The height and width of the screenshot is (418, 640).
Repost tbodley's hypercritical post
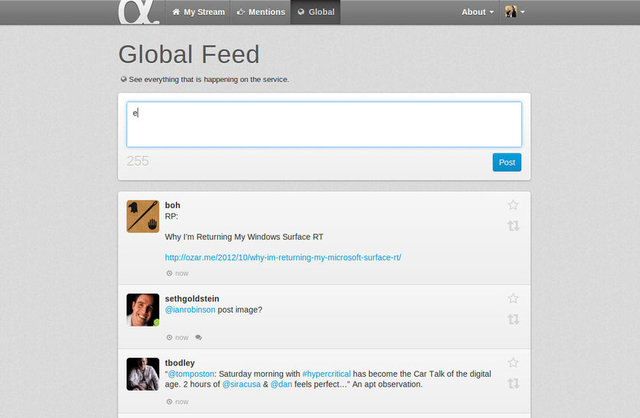point(513,383)
